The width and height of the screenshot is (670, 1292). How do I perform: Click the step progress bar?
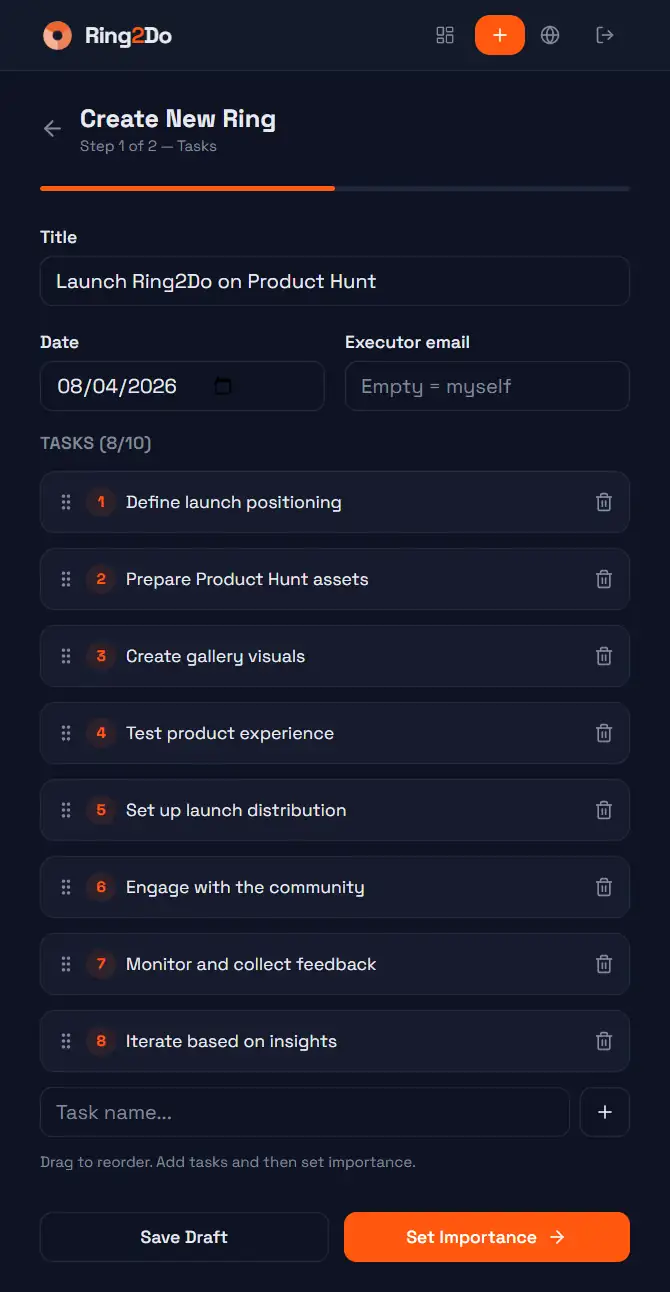coord(334,188)
